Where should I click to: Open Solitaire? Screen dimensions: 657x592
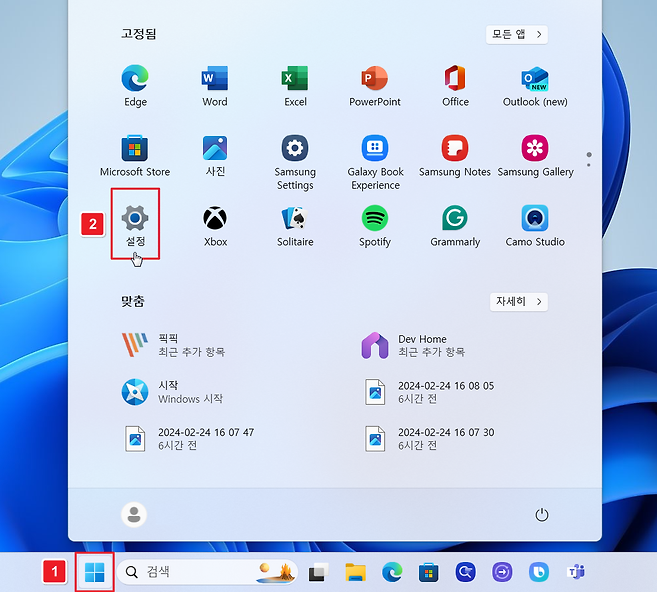[x=295, y=226]
